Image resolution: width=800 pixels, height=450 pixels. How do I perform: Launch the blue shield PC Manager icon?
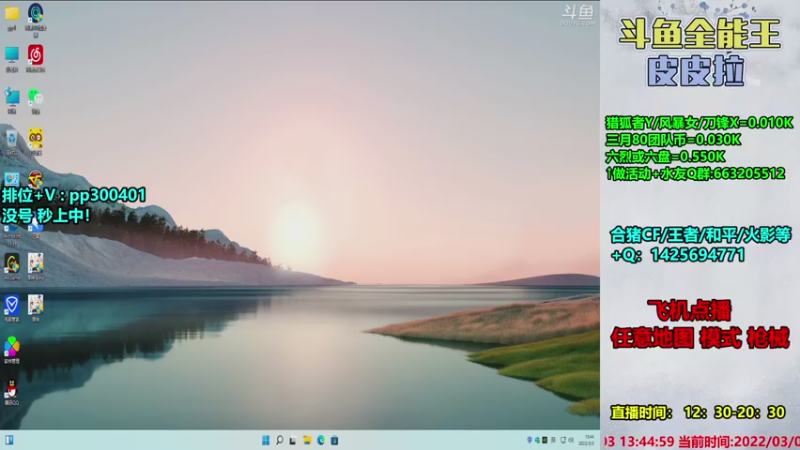pos(12,305)
